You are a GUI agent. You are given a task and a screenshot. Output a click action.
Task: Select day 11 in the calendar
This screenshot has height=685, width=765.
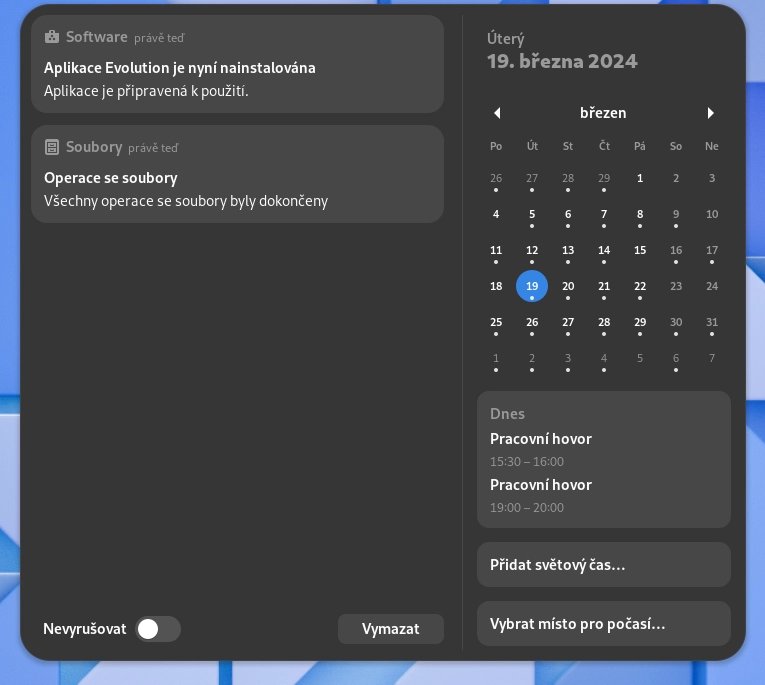(496, 250)
